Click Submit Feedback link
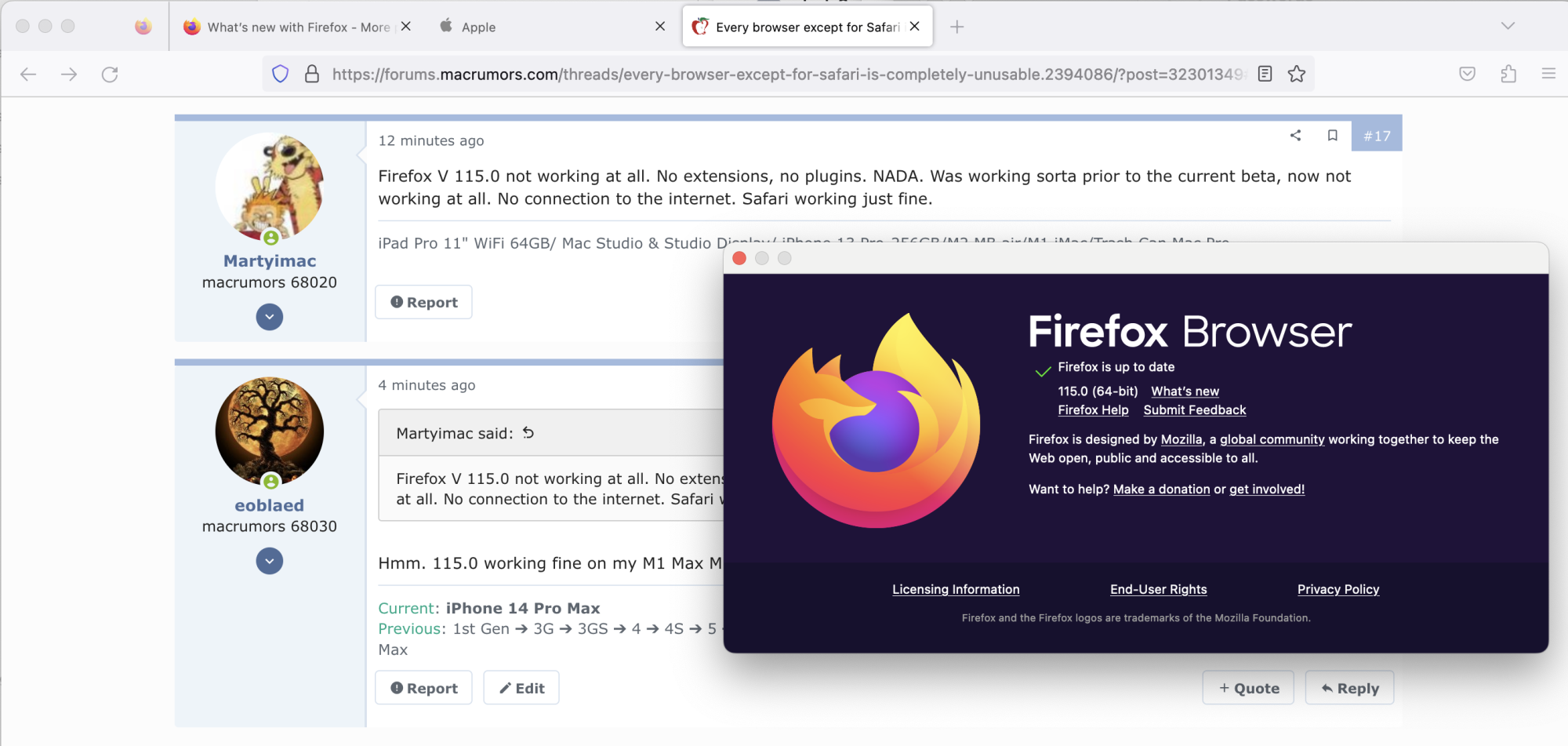The width and height of the screenshot is (1568, 746). tap(1195, 410)
